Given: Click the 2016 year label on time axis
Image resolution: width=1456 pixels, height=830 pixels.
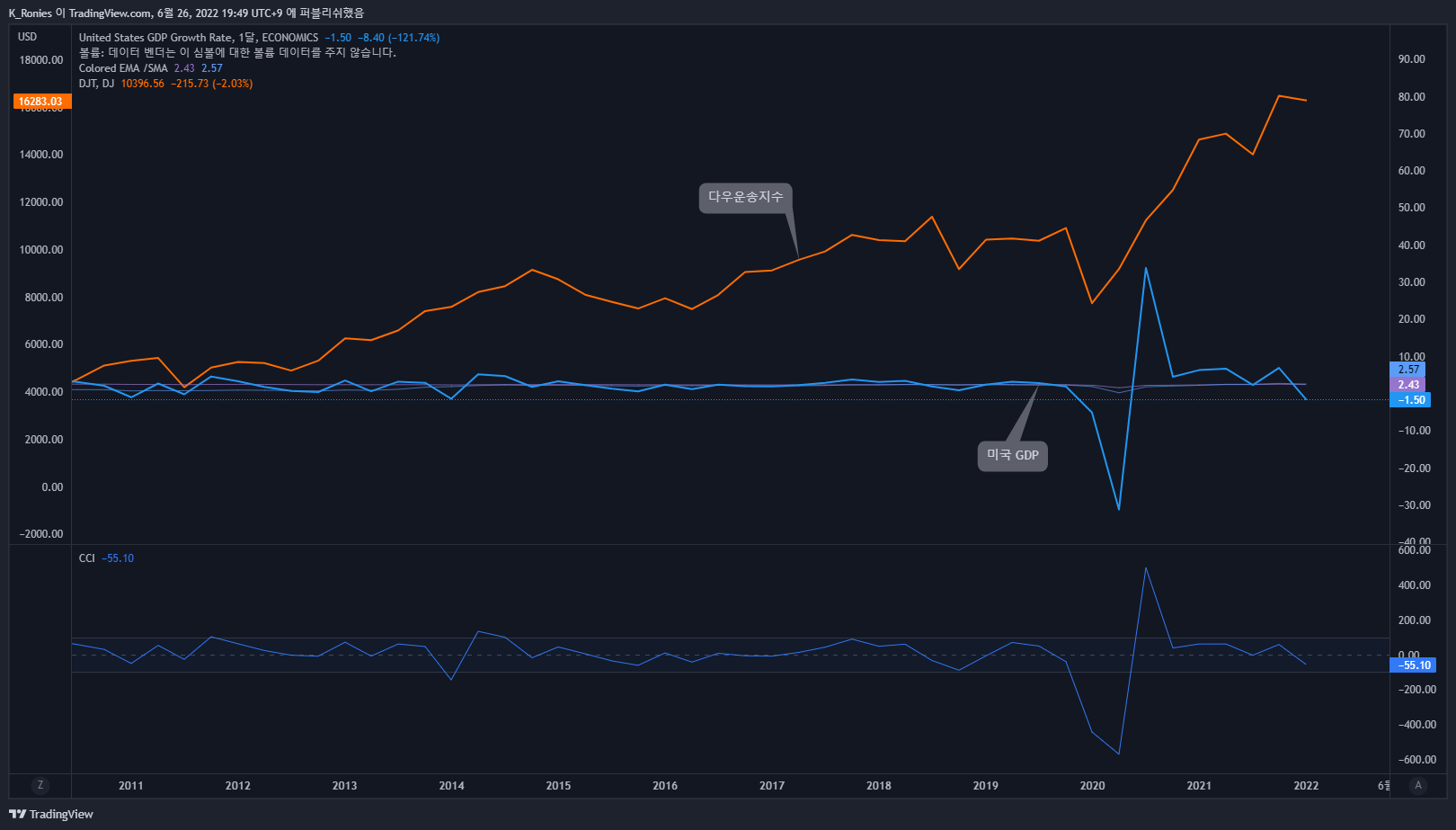Looking at the screenshot, I should pyautogui.click(x=665, y=786).
